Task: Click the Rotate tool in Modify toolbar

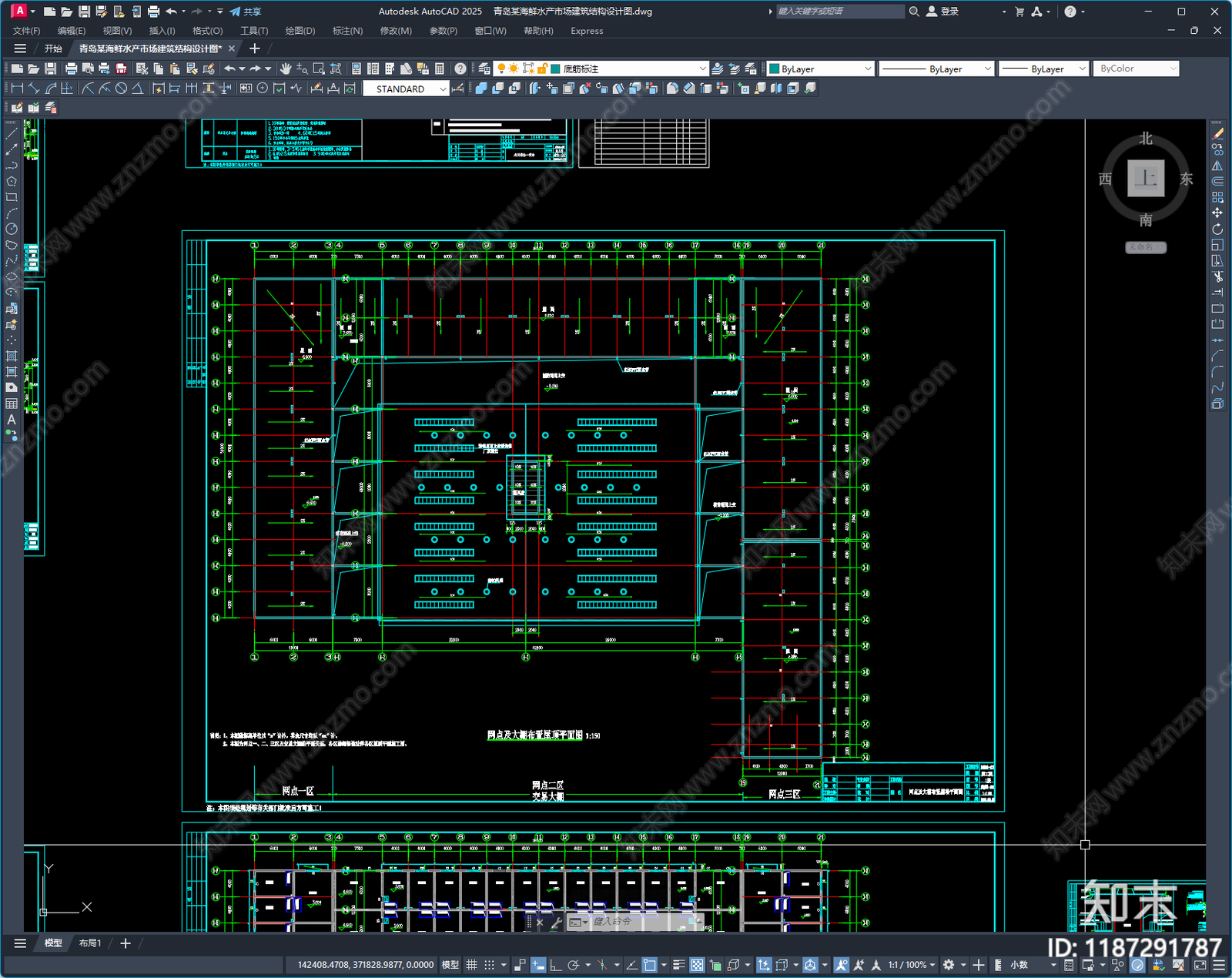Action: click(1217, 229)
